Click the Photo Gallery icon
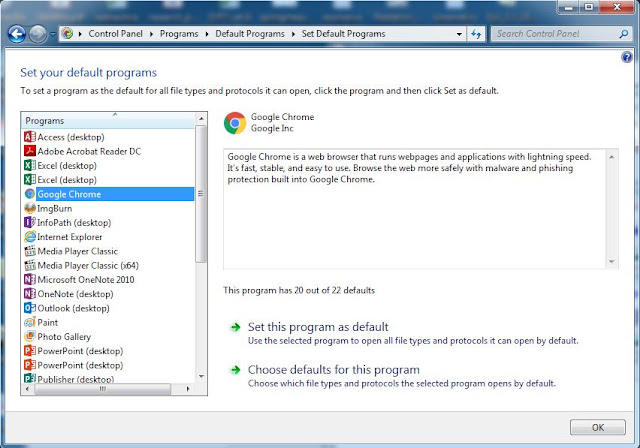 point(30,337)
